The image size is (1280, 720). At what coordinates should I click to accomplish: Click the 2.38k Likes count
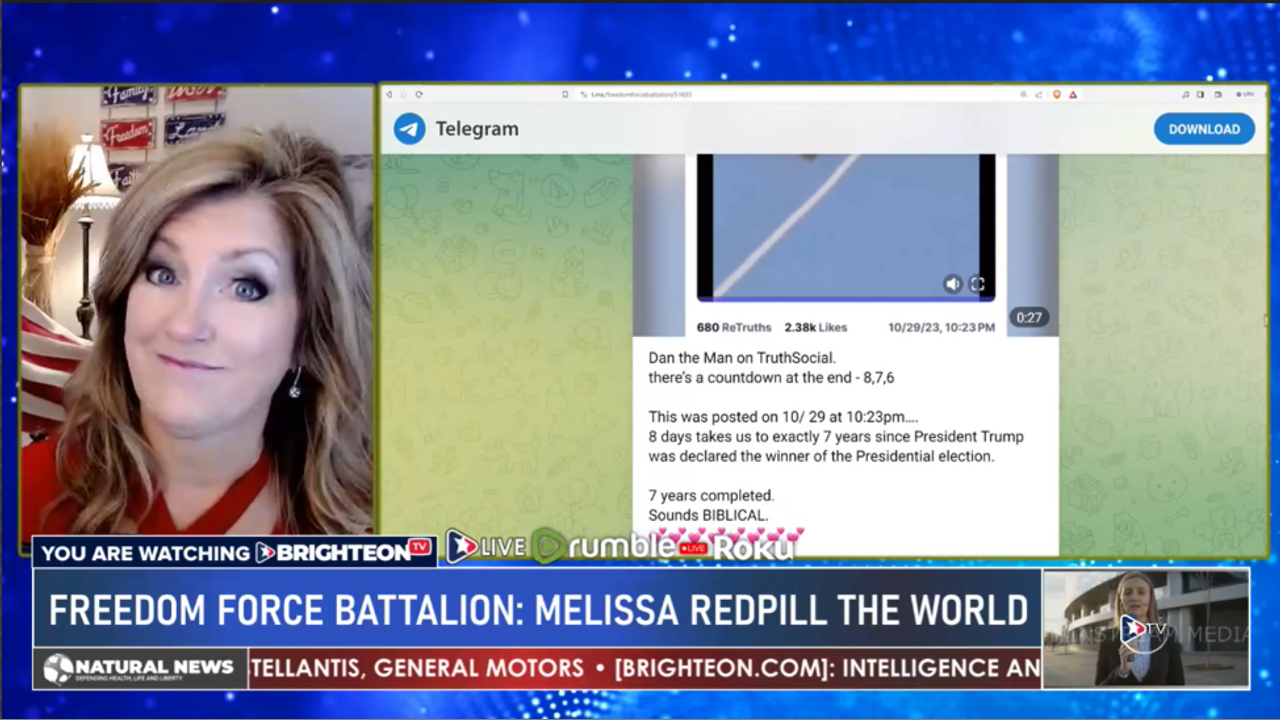[x=815, y=327]
